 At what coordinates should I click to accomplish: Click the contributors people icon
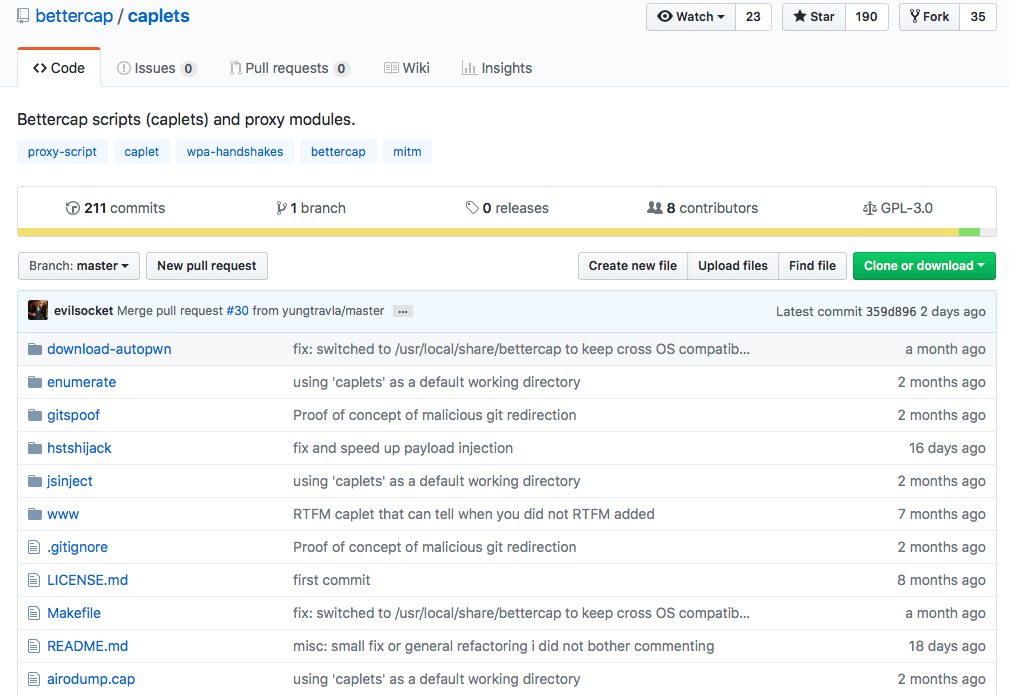[655, 208]
